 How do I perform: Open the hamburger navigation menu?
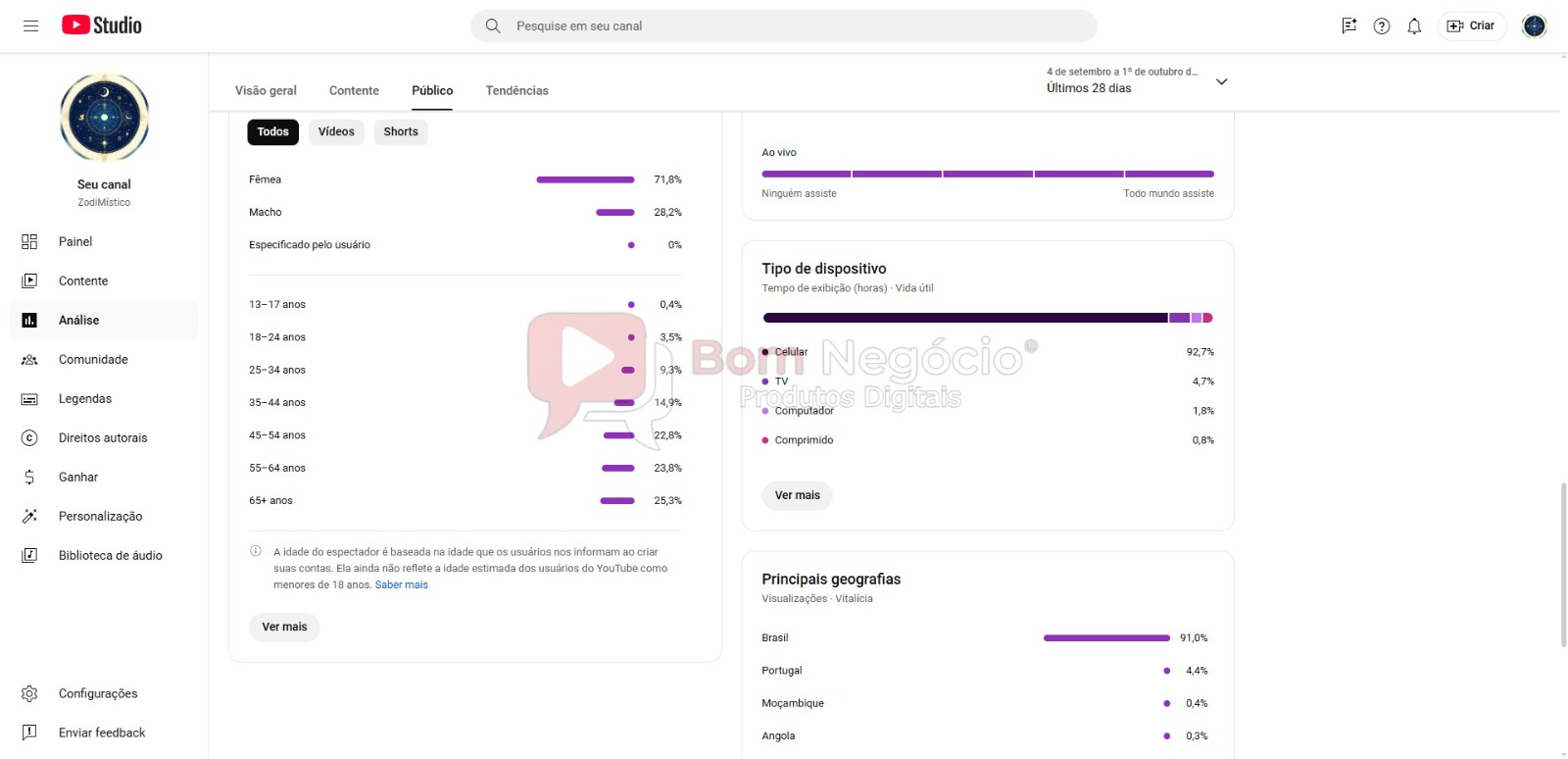[30, 25]
